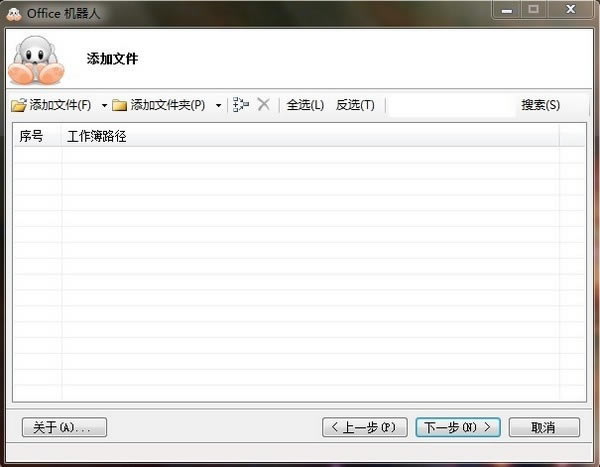The image size is (600, 467).
Task: Invert selection with 反选(T)
Action: (355, 105)
